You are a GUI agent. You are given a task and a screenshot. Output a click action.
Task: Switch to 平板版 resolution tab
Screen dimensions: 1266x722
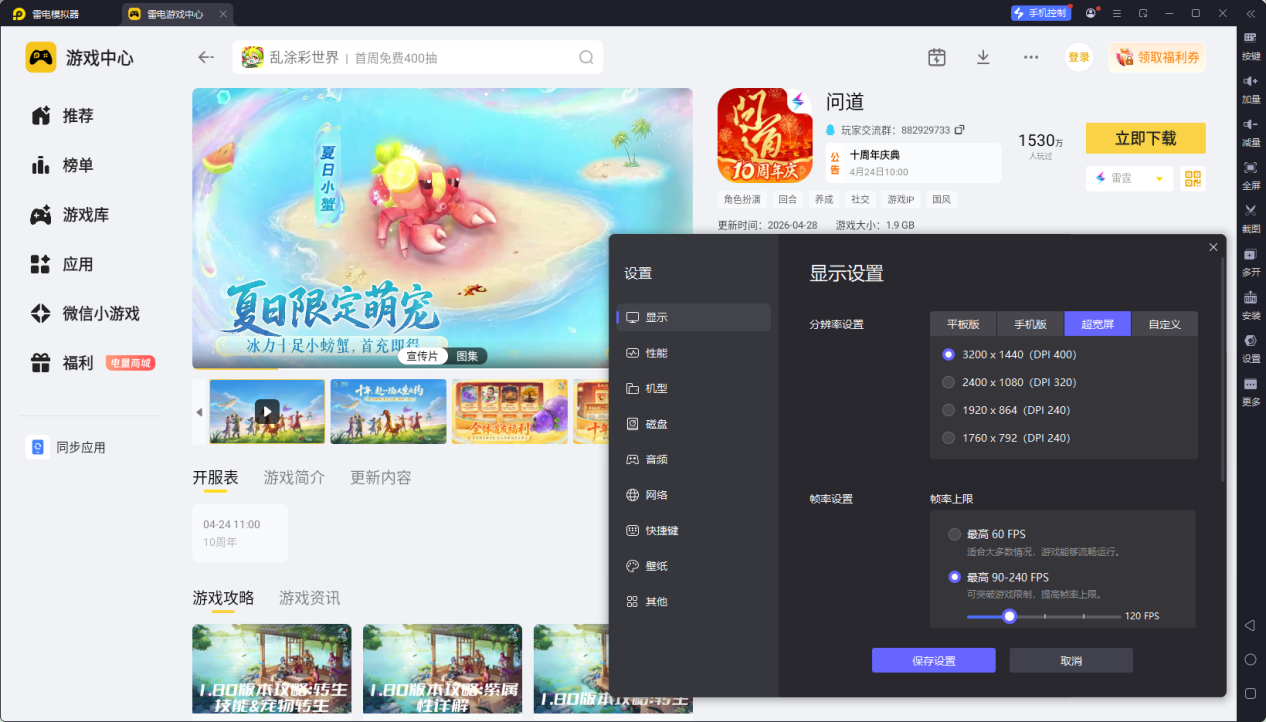click(964, 324)
